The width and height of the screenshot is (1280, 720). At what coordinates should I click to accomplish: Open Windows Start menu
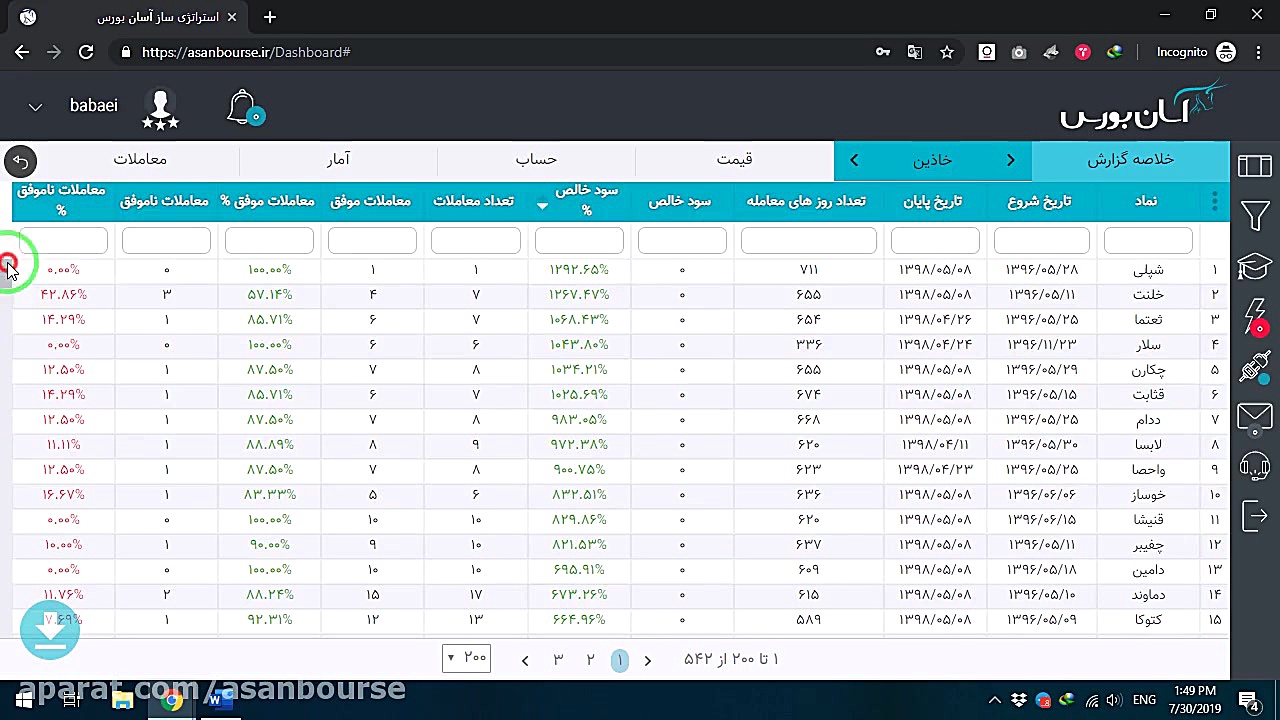24,700
